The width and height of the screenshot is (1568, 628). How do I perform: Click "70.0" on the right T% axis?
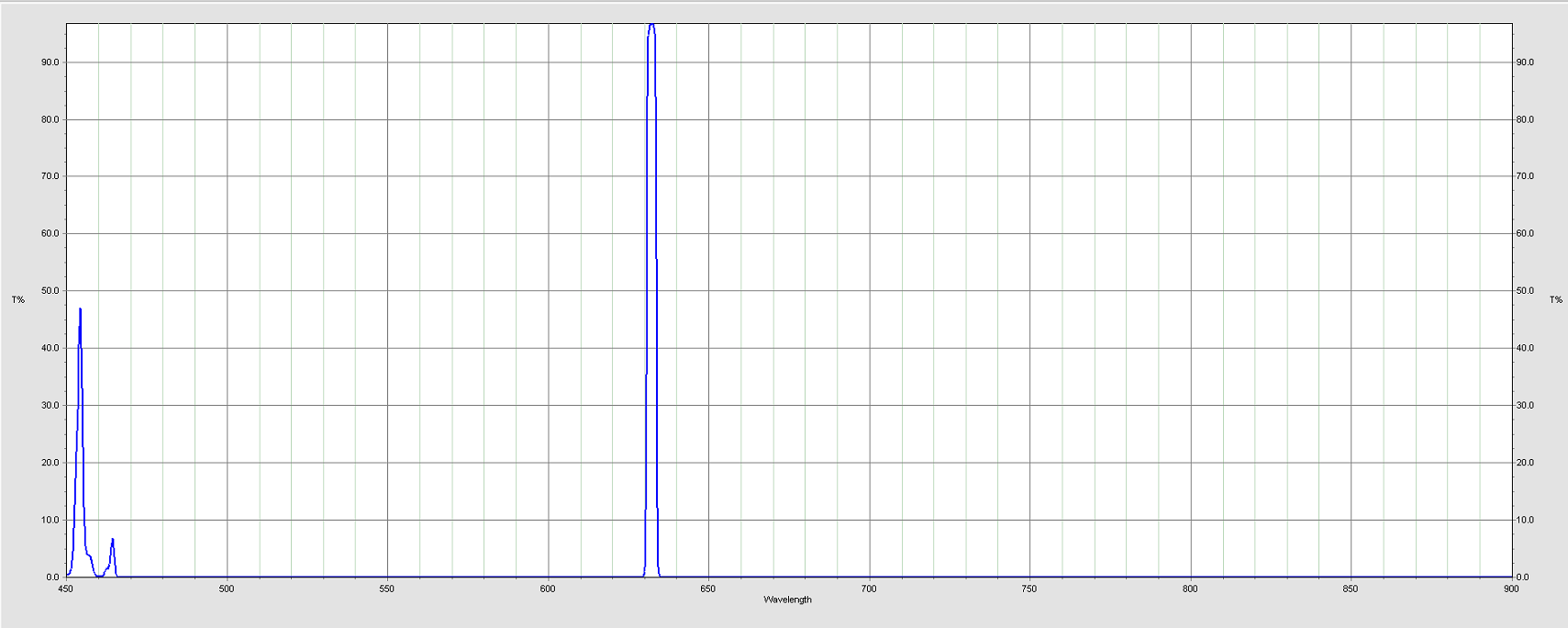[x=1525, y=176]
